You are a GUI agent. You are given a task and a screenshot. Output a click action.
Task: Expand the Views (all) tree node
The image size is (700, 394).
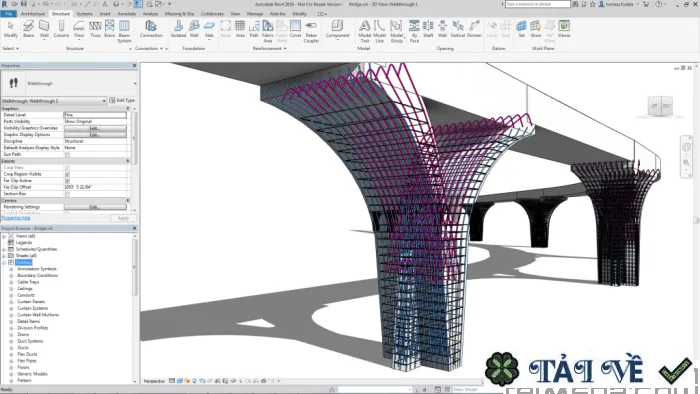tap(4, 236)
